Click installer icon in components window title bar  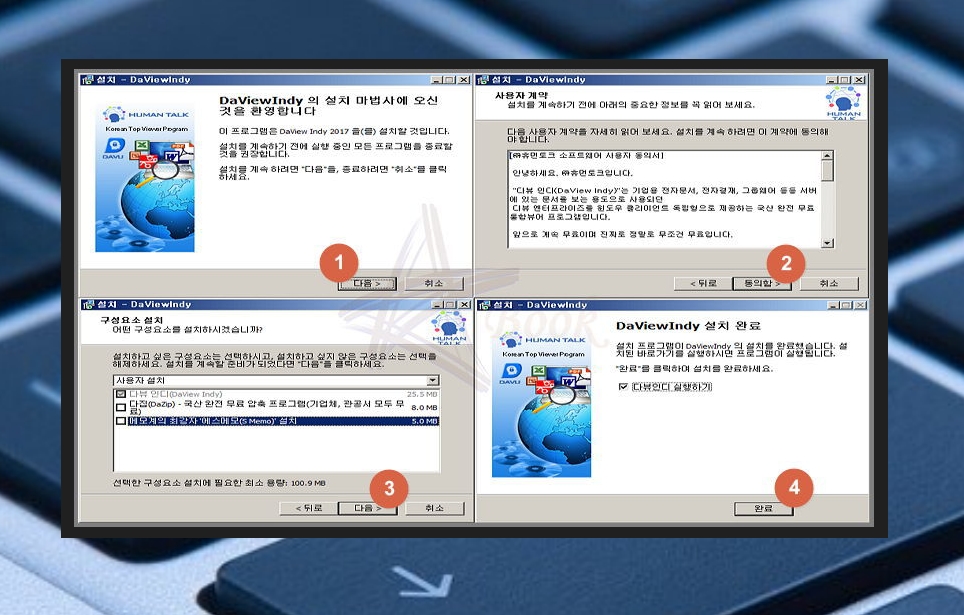tap(89, 304)
